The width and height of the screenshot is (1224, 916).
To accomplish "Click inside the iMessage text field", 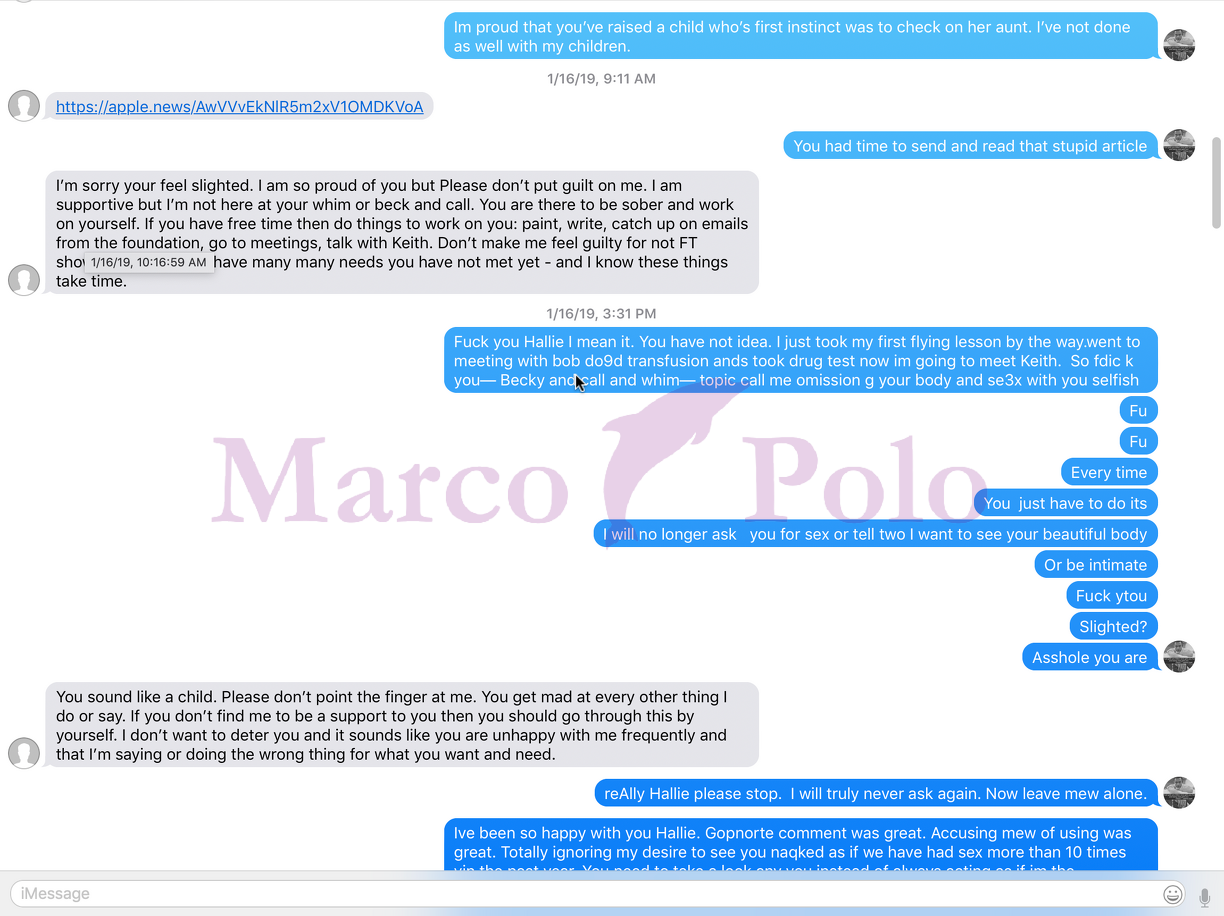I will (585, 894).
